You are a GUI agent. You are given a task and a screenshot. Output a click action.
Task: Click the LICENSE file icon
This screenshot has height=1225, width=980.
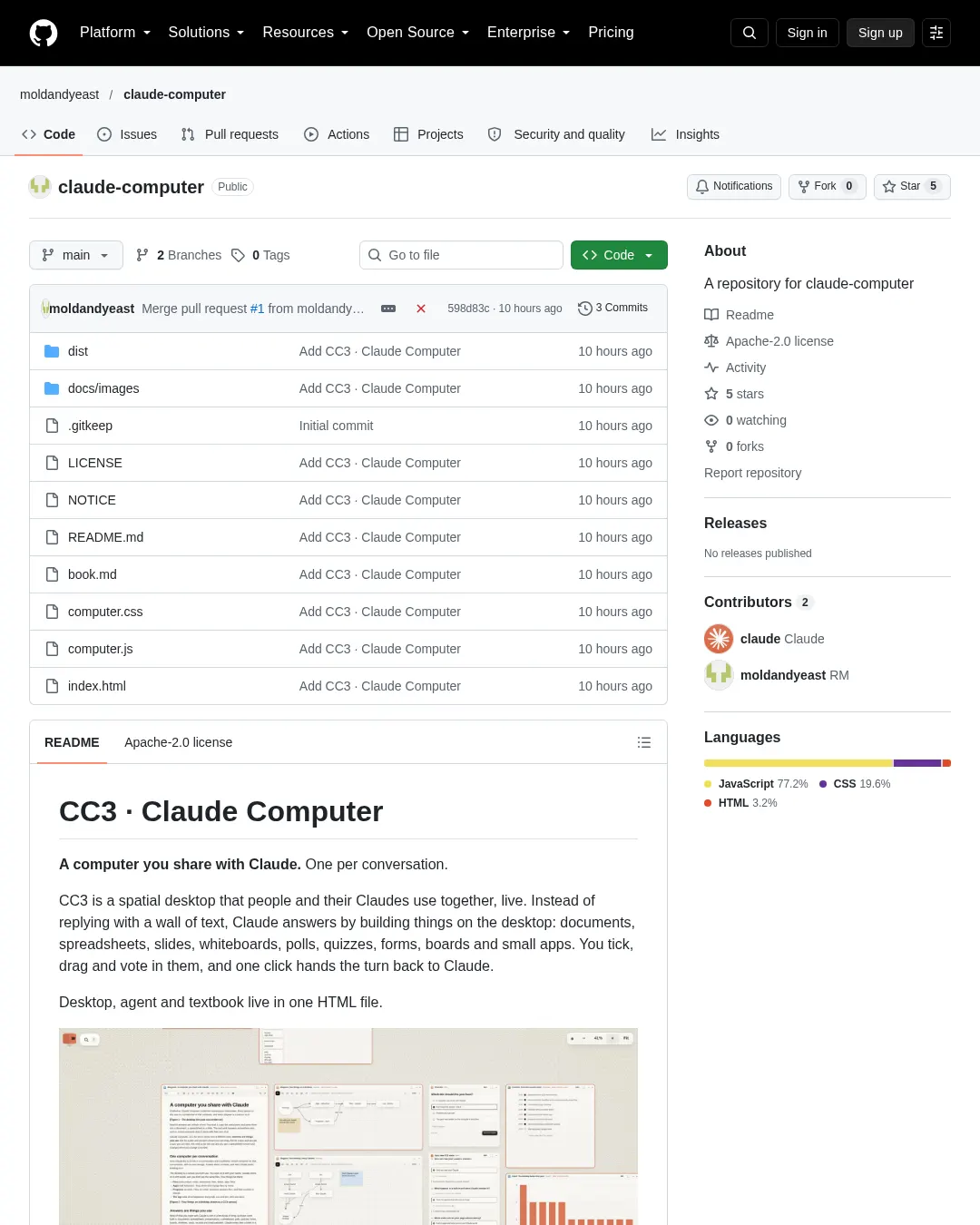pyautogui.click(x=52, y=463)
